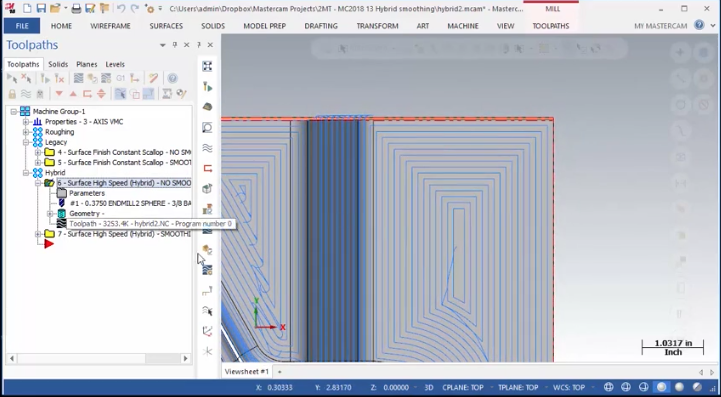Image resolution: width=721 pixels, height=397 pixels.
Task: Click the G1 post operations icon
Action: (120, 79)
